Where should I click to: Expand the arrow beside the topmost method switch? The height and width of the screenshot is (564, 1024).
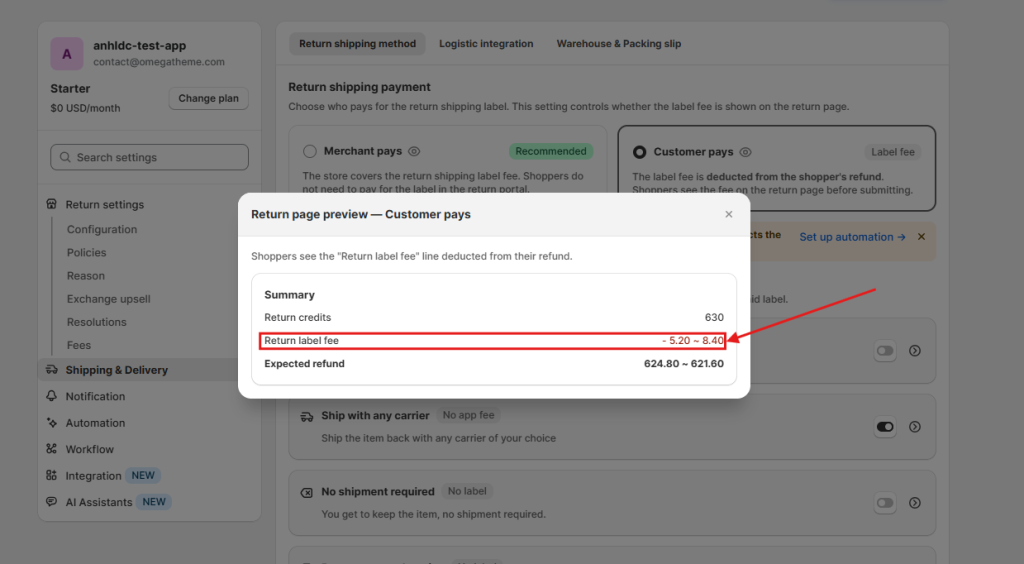(x=915, y=351)
